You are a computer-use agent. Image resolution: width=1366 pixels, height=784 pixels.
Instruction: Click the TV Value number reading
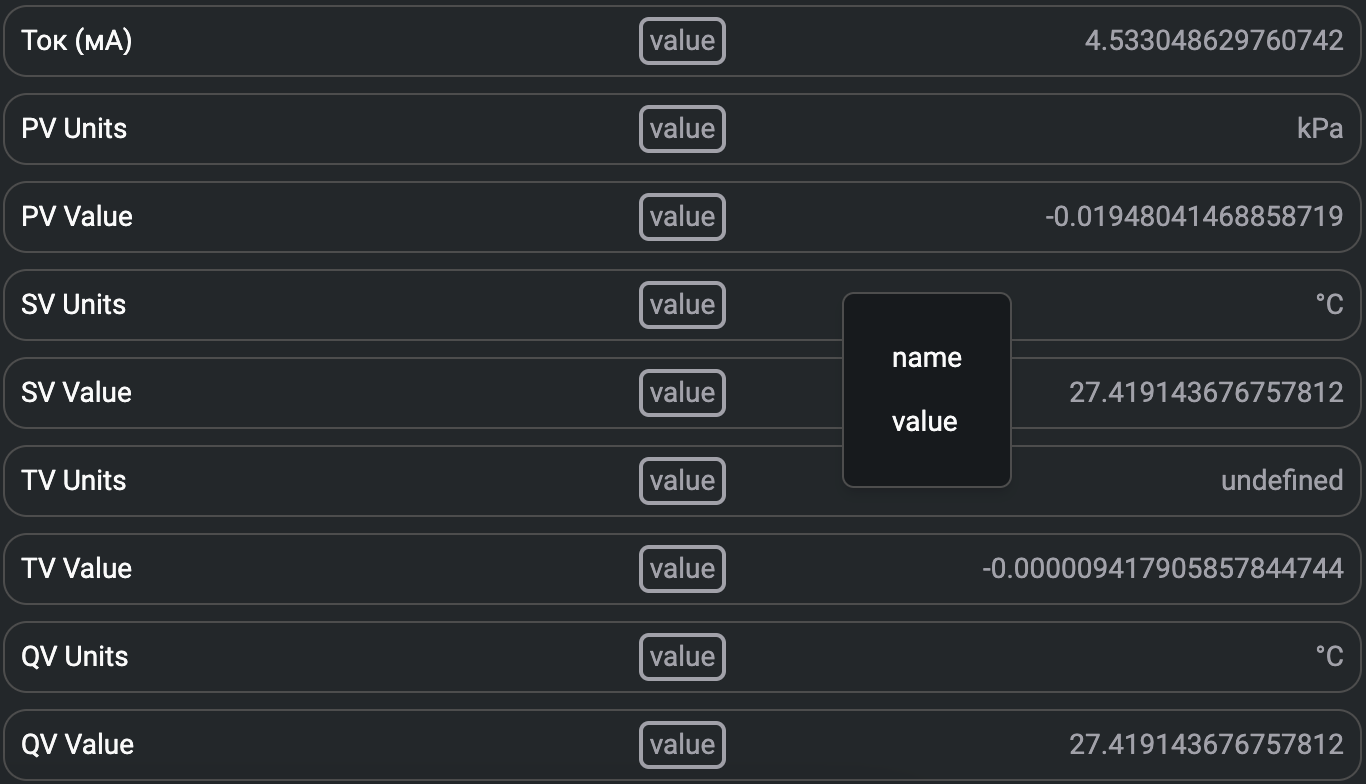(x=1162, y=569)
